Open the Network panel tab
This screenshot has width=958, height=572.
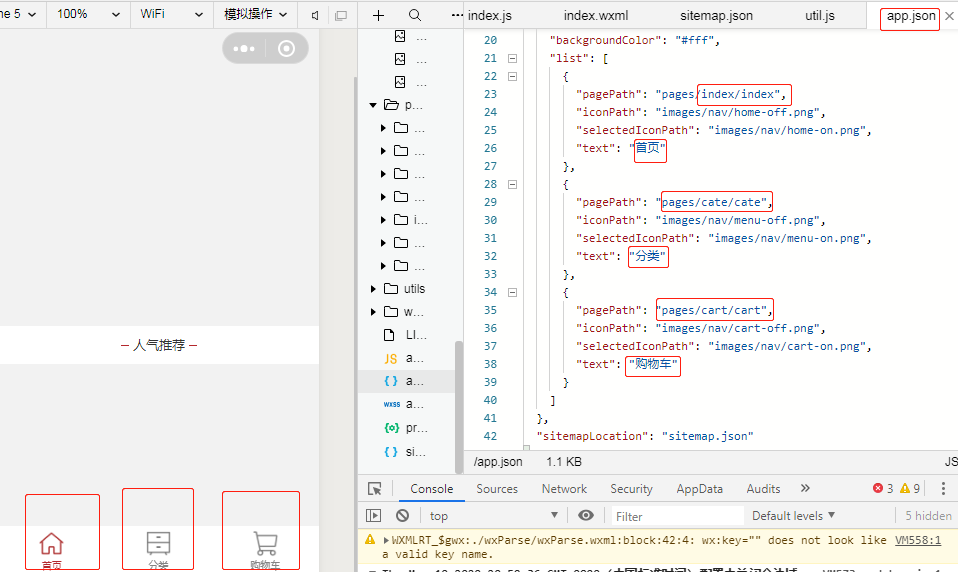pyautogui.click(x=564, y=489)
